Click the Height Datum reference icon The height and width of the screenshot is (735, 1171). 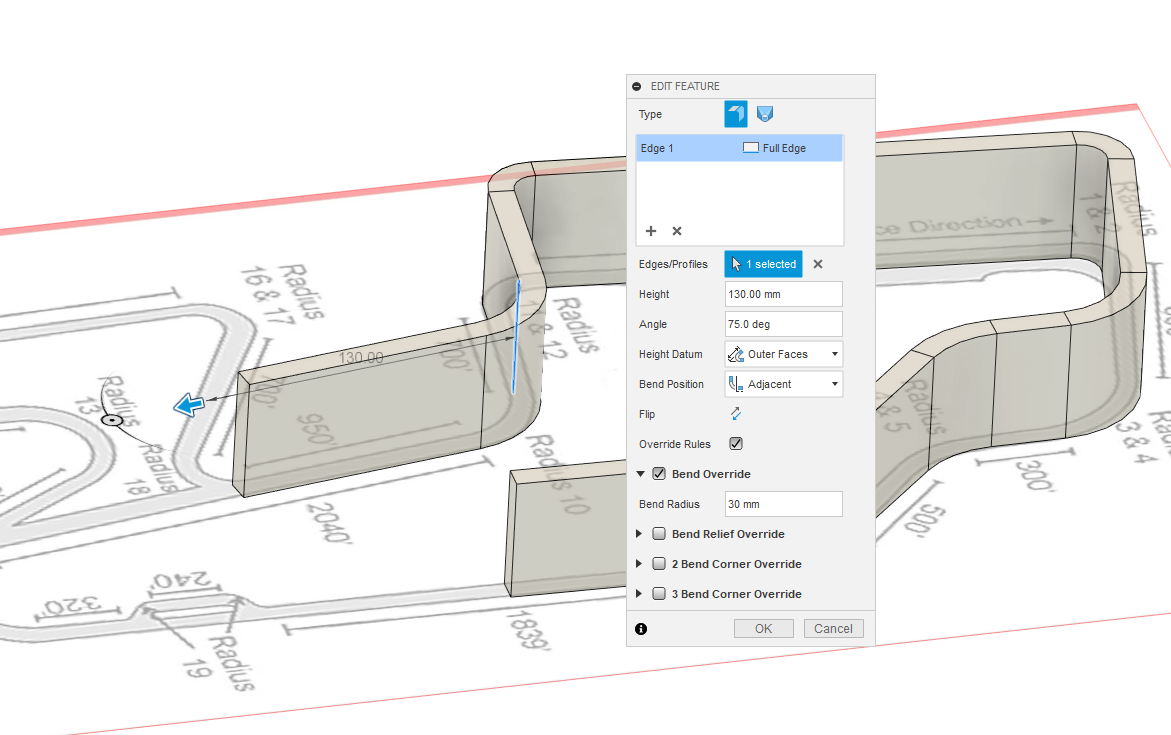point(735,353)
